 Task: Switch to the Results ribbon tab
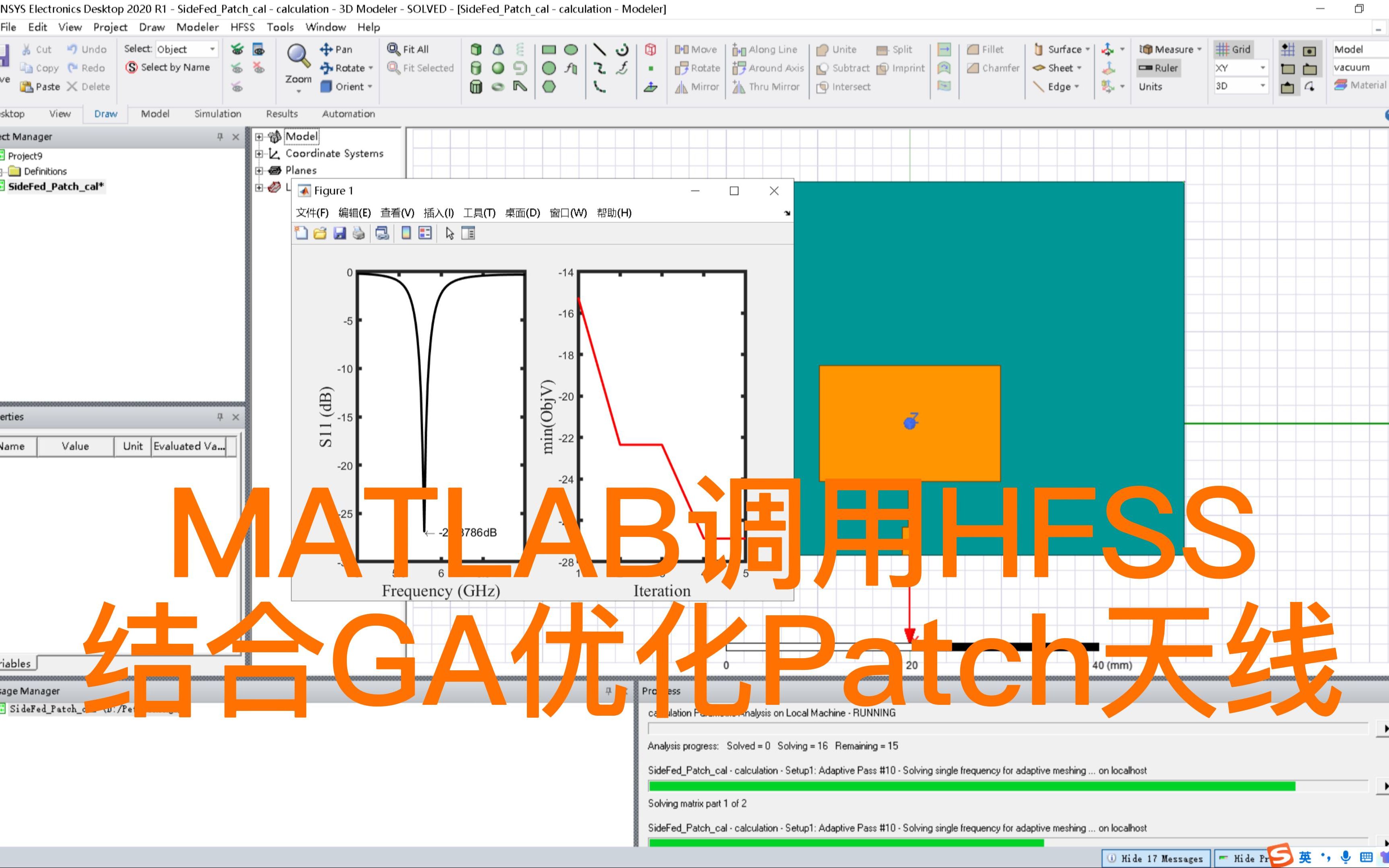pyautogui.click(x=282, y=114)
